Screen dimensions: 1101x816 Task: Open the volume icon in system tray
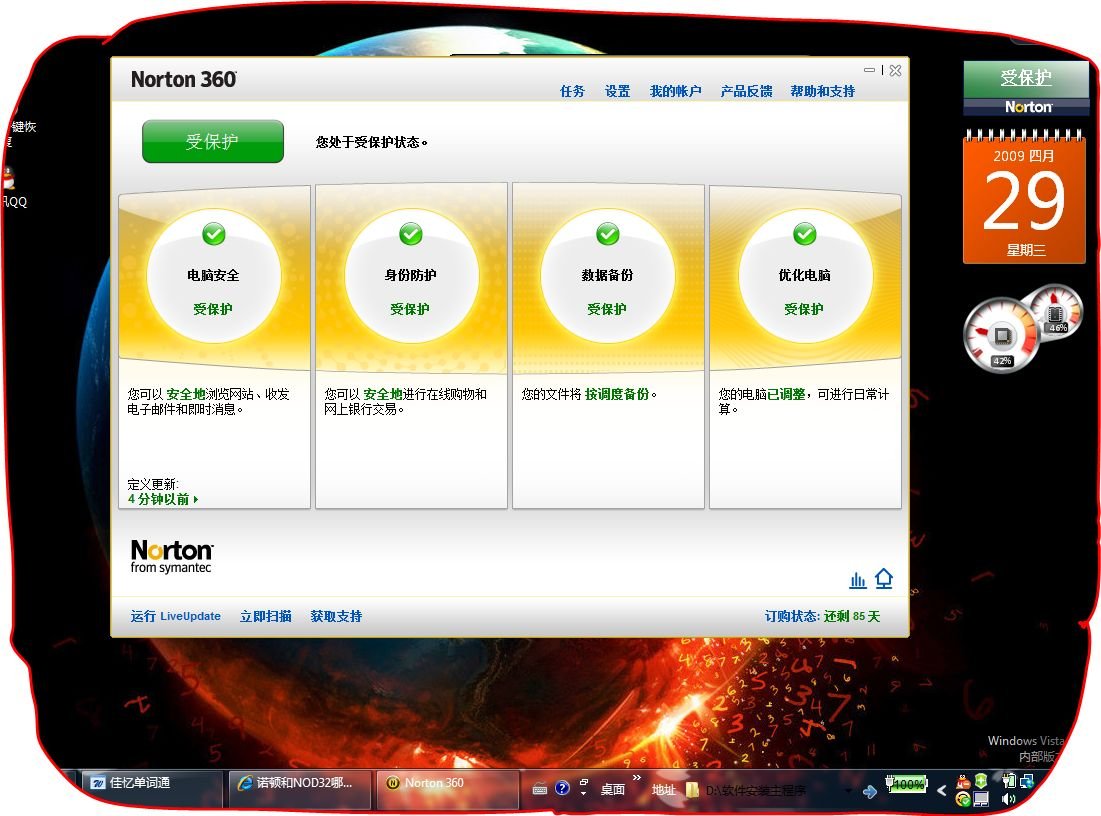(1008, 801)
